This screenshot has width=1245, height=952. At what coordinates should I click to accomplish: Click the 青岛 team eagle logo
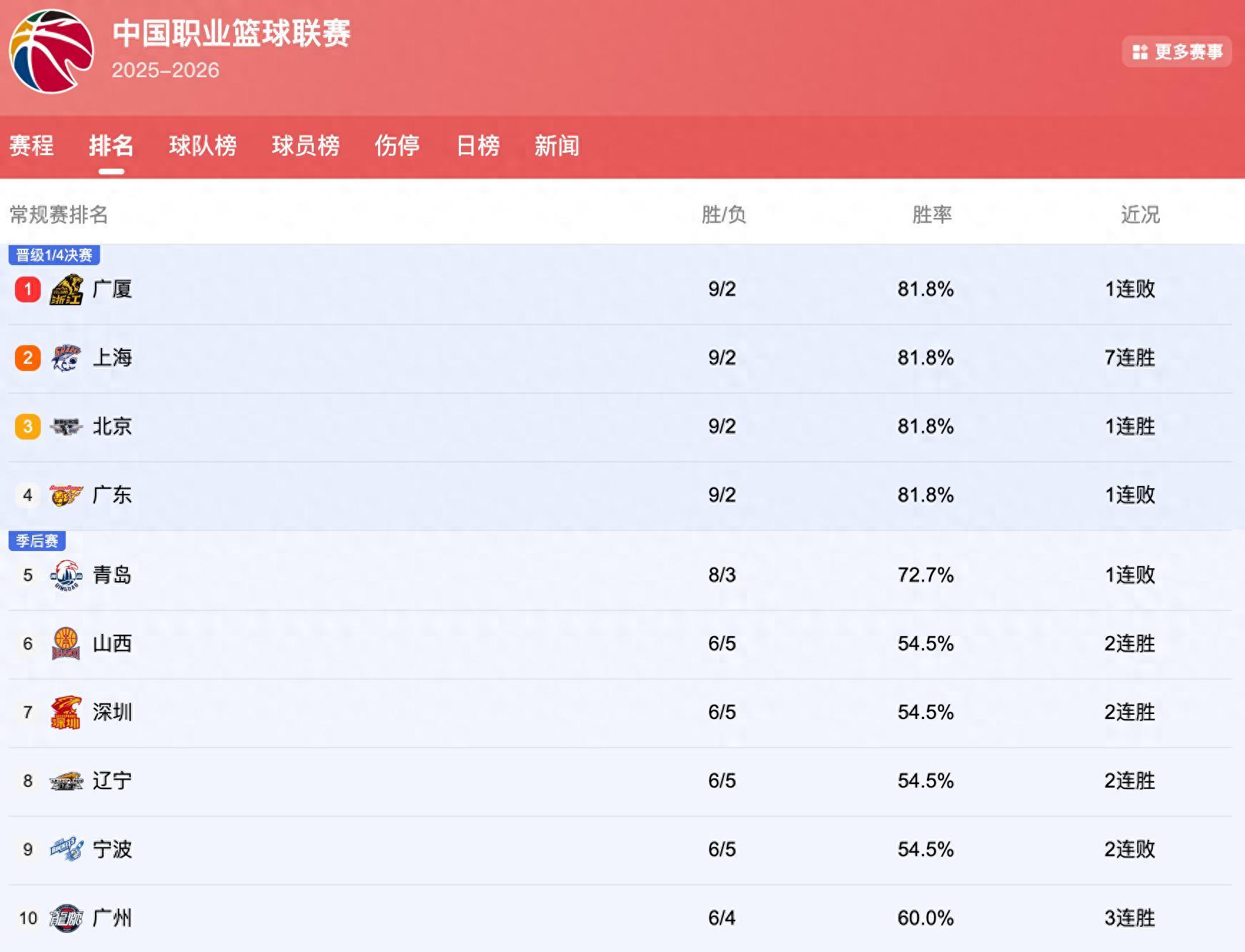(x=66, y=575)
